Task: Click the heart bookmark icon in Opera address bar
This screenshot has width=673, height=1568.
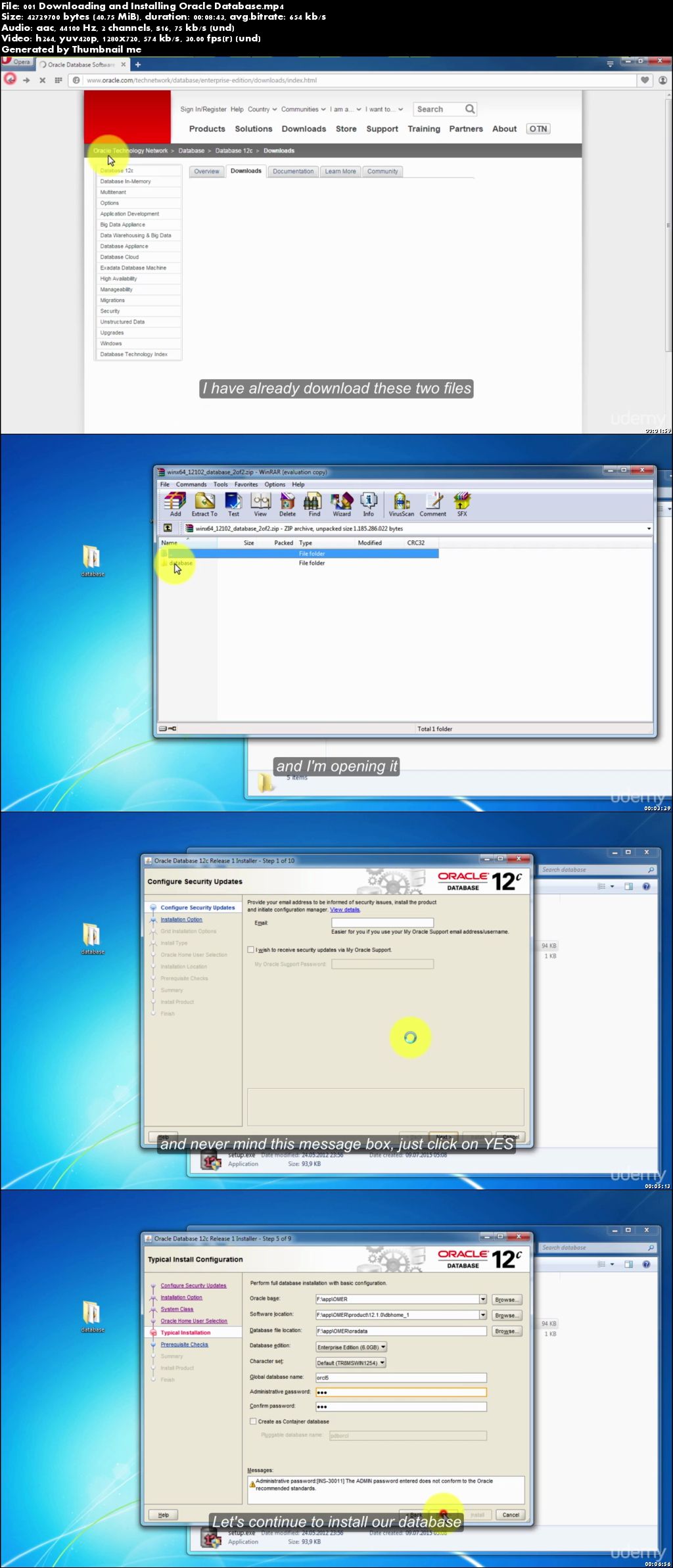Action: 645,80
